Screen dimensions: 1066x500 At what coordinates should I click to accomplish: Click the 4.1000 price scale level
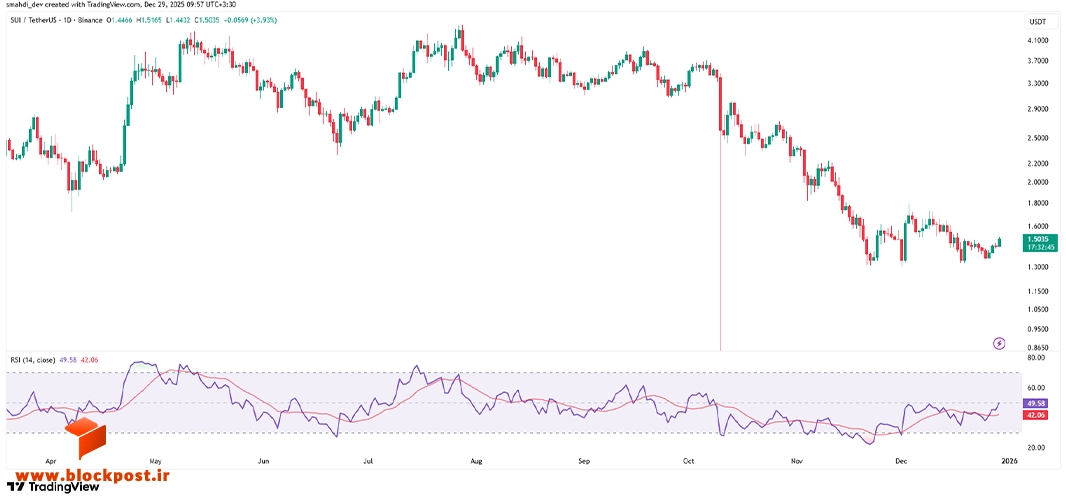[1038, 40]
